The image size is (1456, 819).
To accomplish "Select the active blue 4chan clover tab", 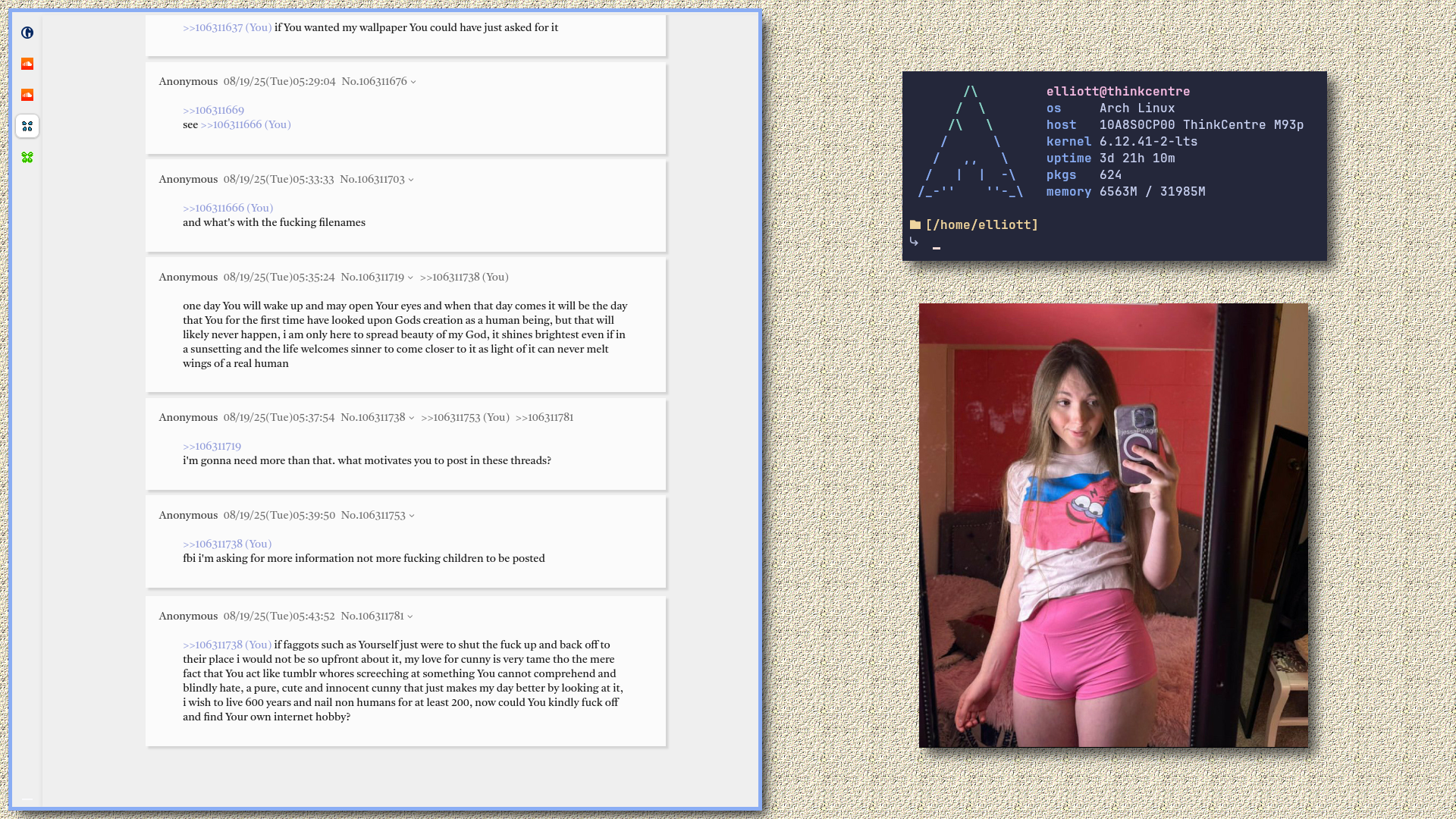I will [x=27, y=126].
